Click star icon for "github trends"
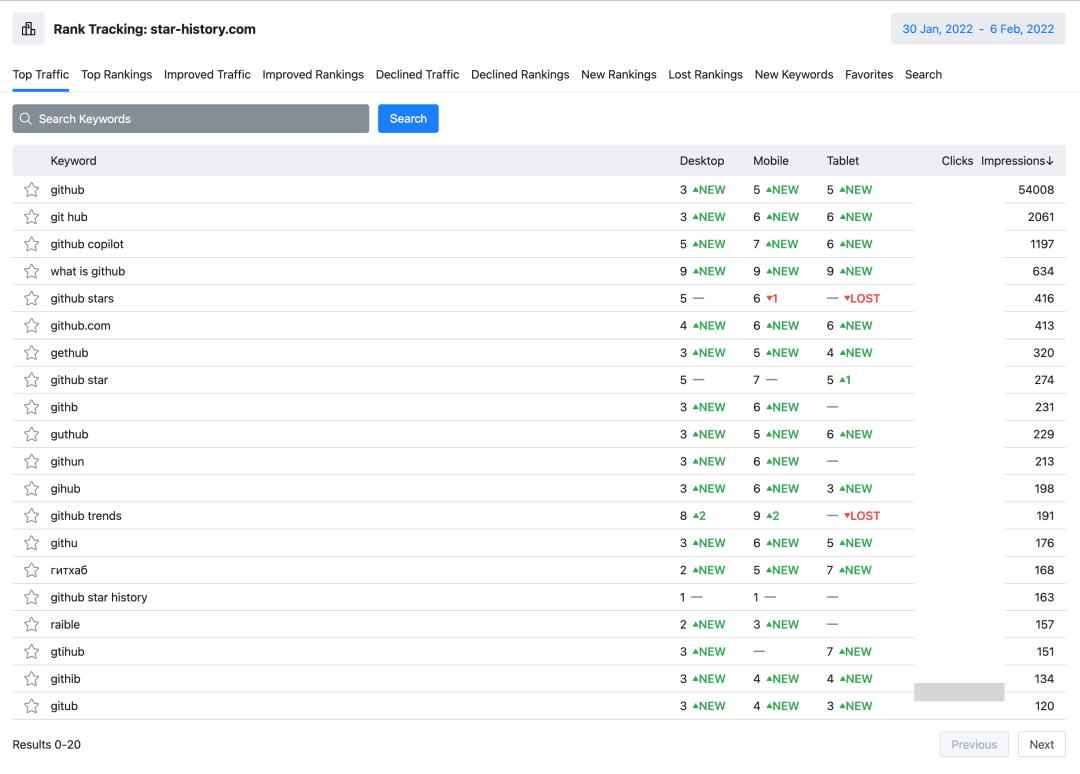1080x774 pixels. (31, 516)
